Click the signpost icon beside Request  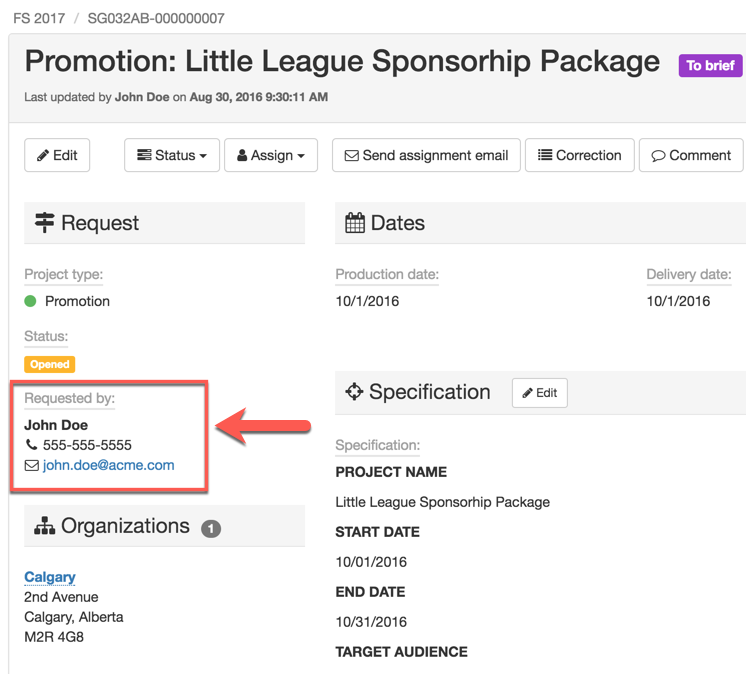(x=44, y=223)
